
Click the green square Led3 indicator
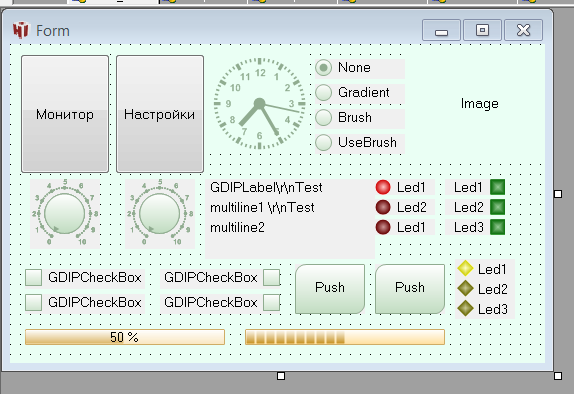point(497,227)
